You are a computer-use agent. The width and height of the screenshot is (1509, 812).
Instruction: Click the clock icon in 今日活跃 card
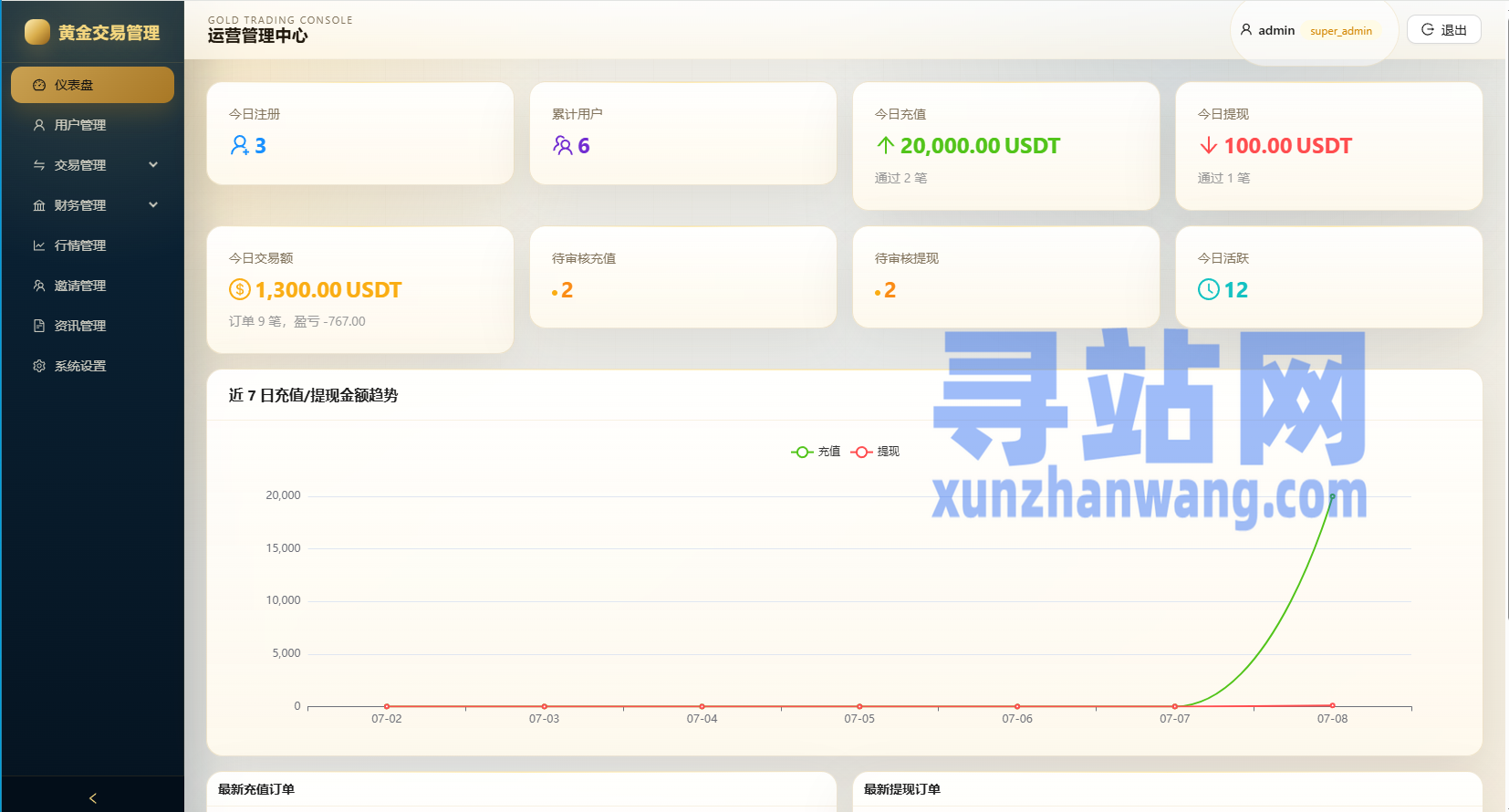click(1208, 289)
